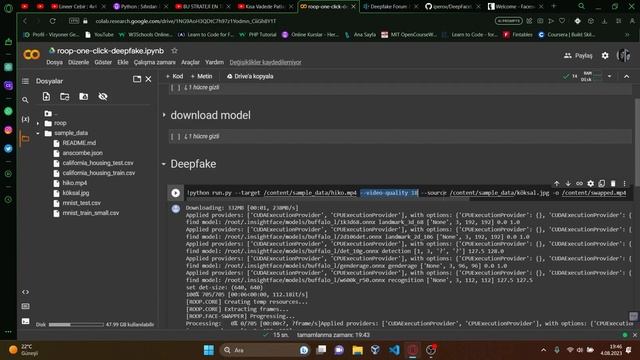The height and width of the screenshot is (360, 640).
Task: Select köksal.jpg in file tree
Action: (x=76, y=193)
